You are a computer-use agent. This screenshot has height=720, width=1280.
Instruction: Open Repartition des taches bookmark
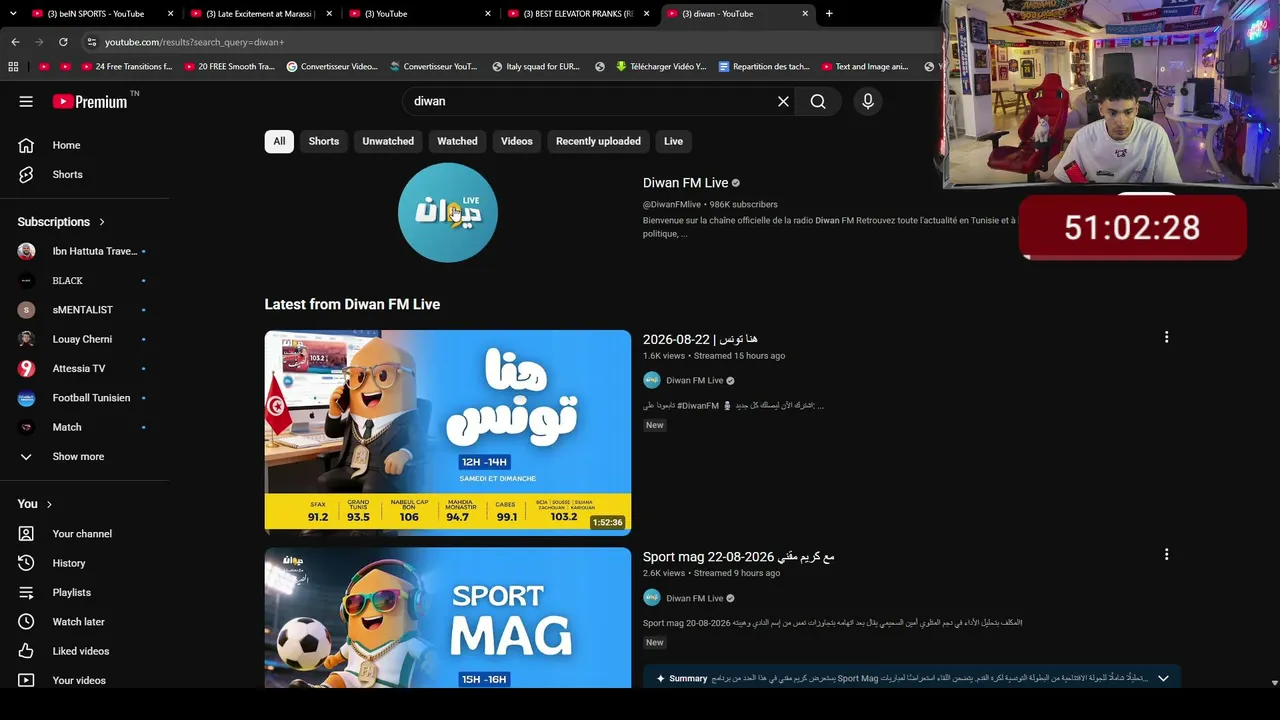tap(764, 67)
